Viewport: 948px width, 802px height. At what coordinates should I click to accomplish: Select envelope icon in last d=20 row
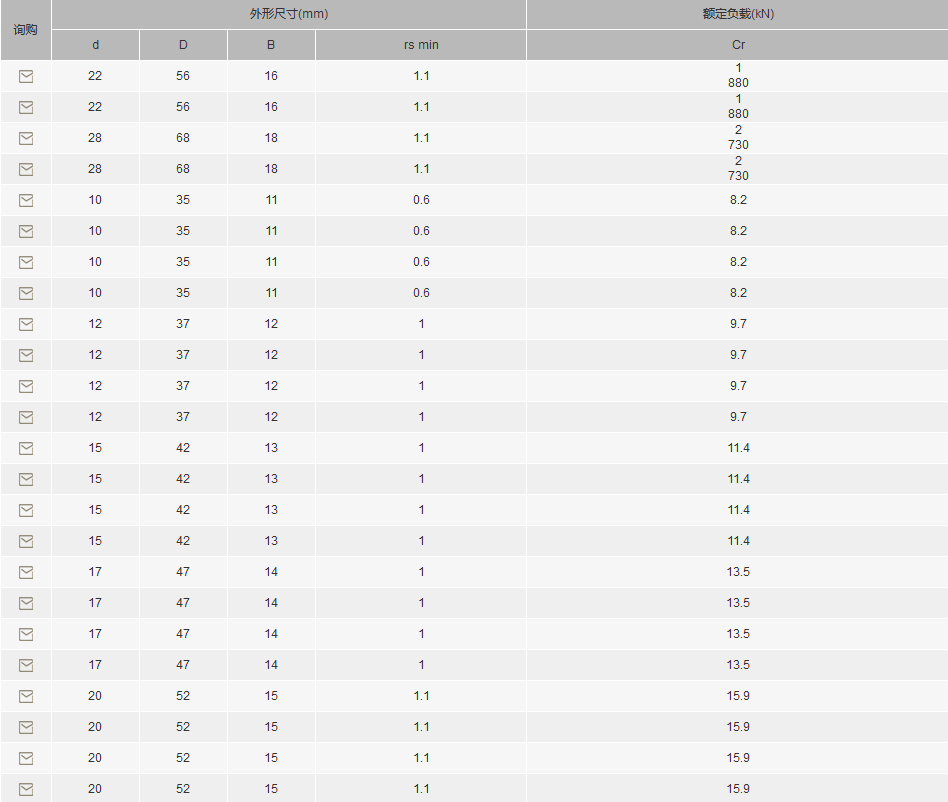point(26,789)
